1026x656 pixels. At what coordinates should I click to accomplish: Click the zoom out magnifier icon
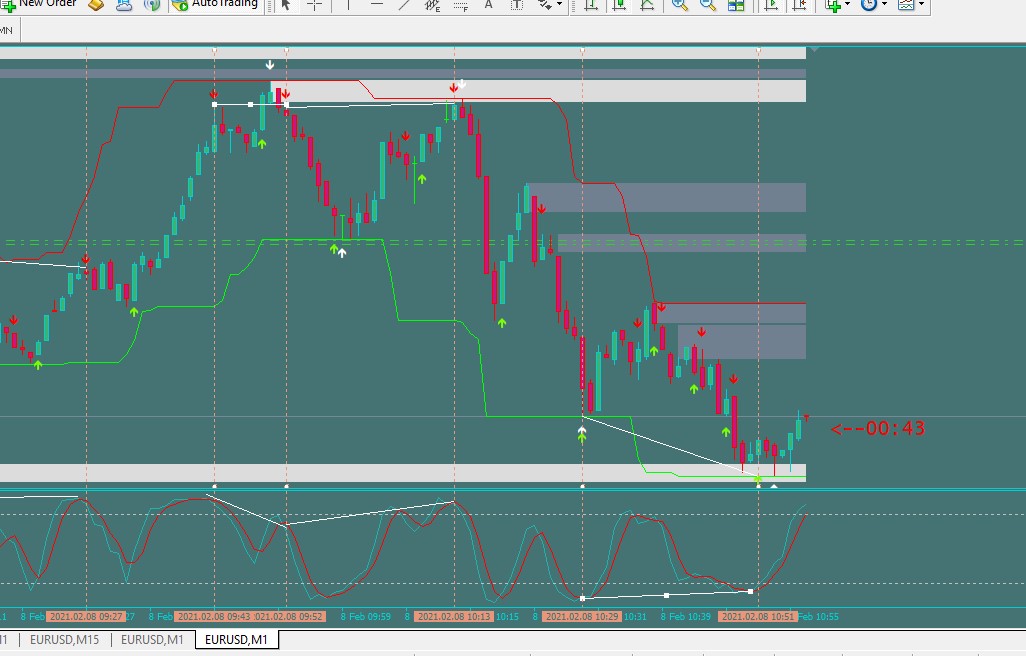tap(707, 5)
